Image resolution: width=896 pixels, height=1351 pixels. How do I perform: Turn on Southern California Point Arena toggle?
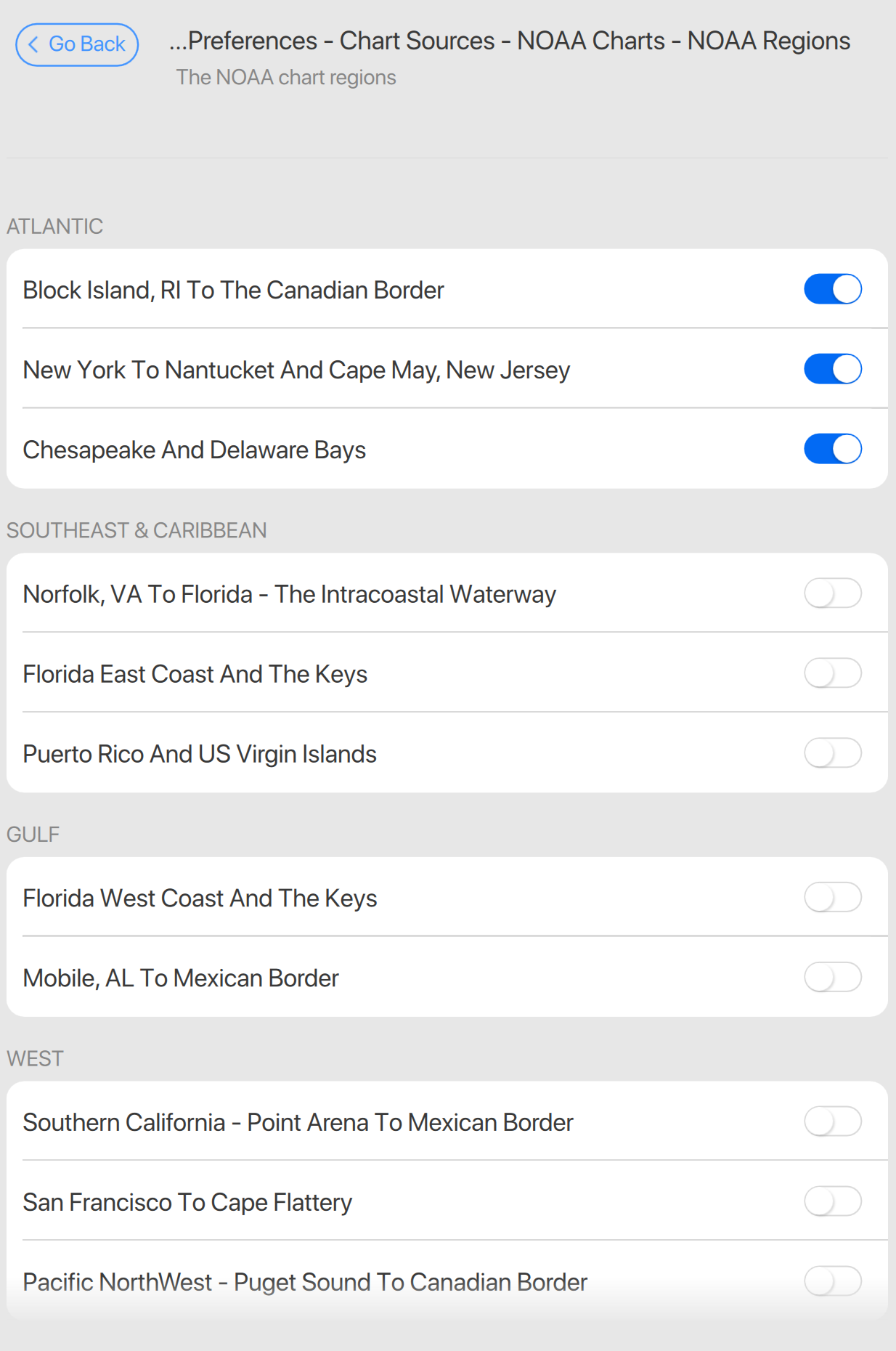[832, 1121]
